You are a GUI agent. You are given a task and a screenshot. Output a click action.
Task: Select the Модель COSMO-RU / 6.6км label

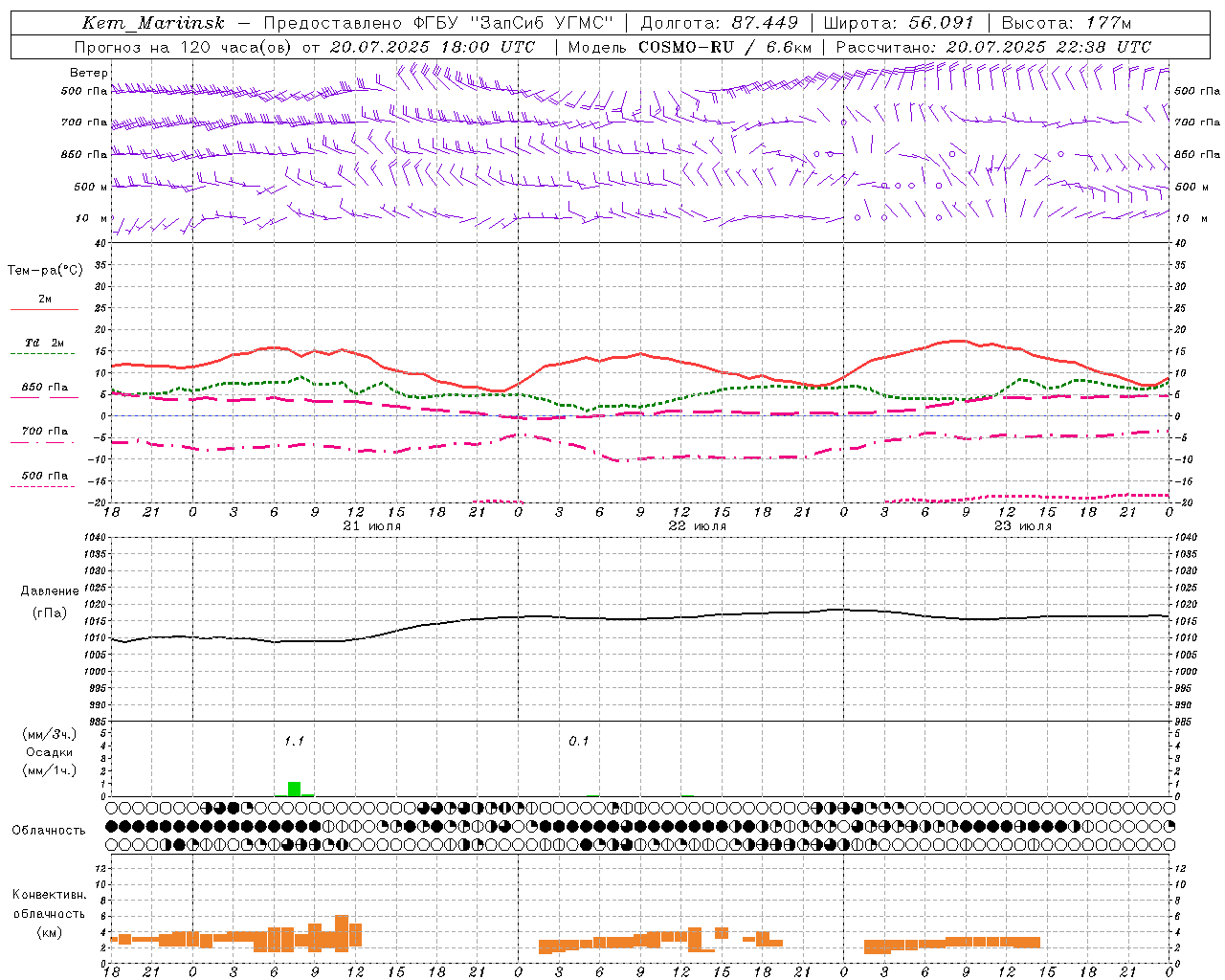690,47
